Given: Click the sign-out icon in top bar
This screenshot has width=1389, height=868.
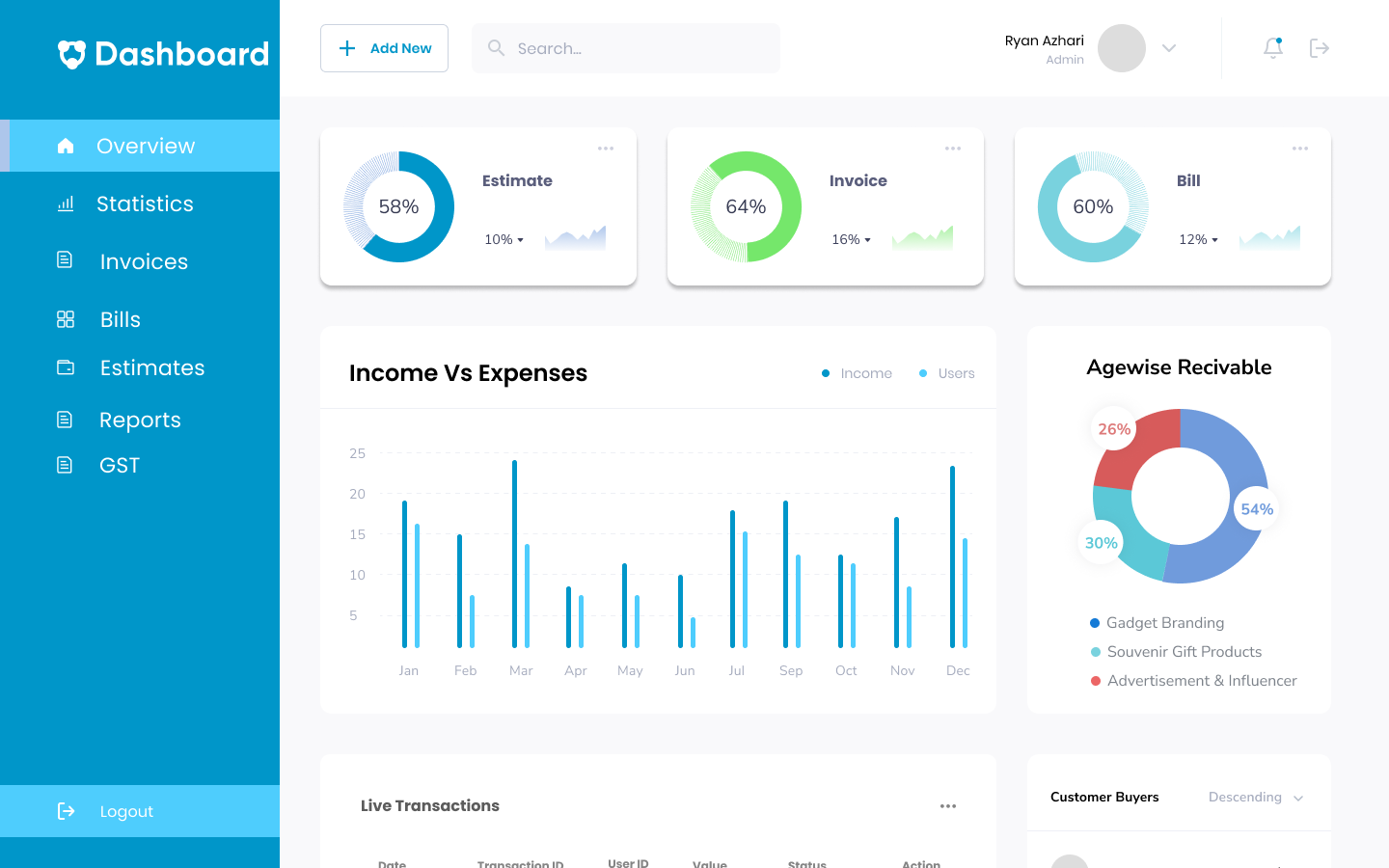Looking at the screenshot, I should coord(1319,48).
